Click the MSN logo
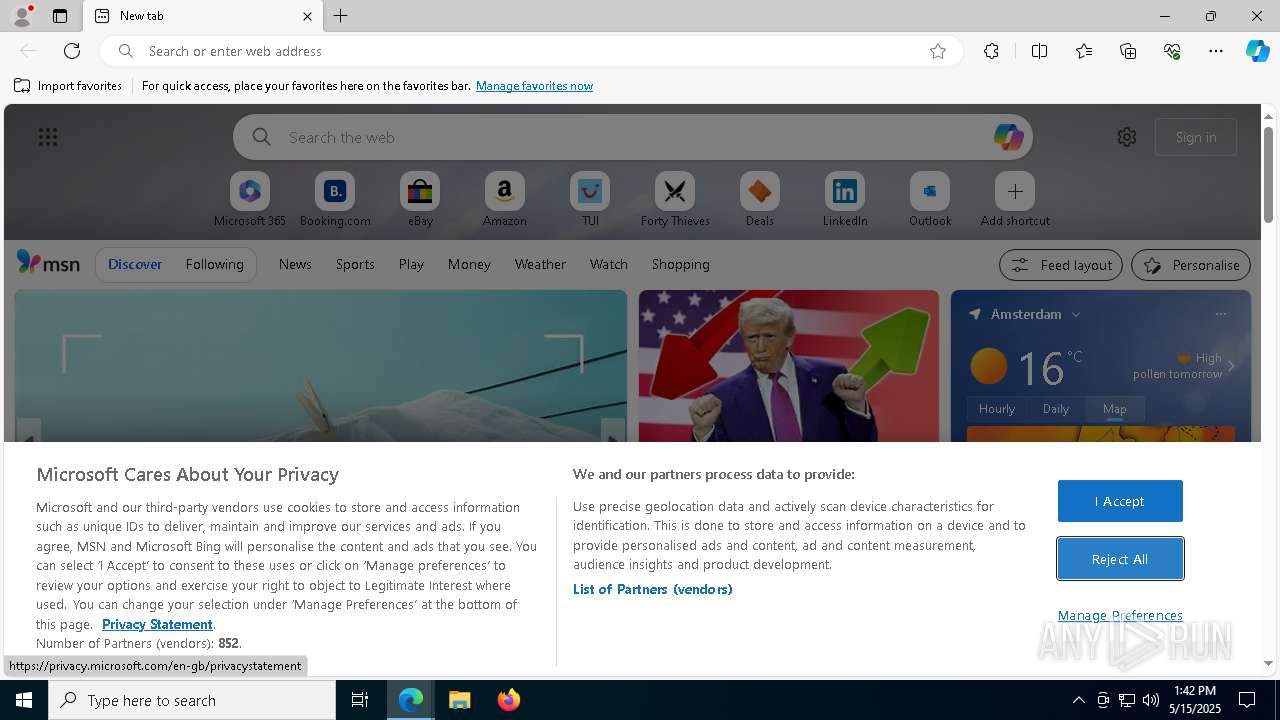1280x720 pixels. coord(48,263)
